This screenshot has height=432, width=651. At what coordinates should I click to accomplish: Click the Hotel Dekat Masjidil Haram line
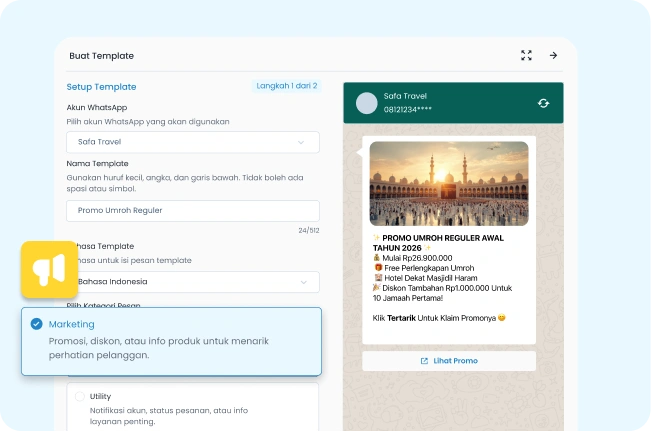point(426,278)
